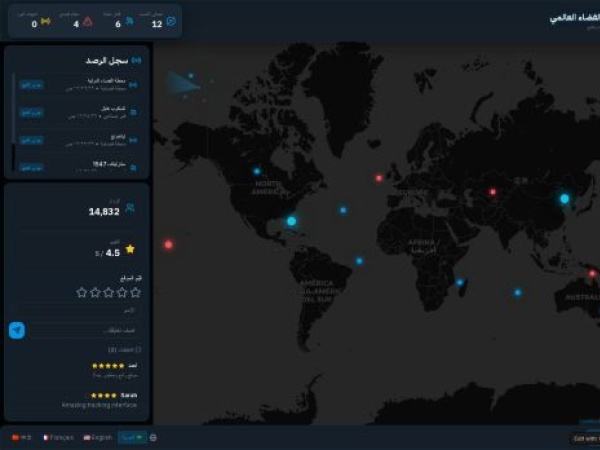This screenshot has height=450, width=600.
Task: Click the send comment paper-plane button
Action: 16,330
